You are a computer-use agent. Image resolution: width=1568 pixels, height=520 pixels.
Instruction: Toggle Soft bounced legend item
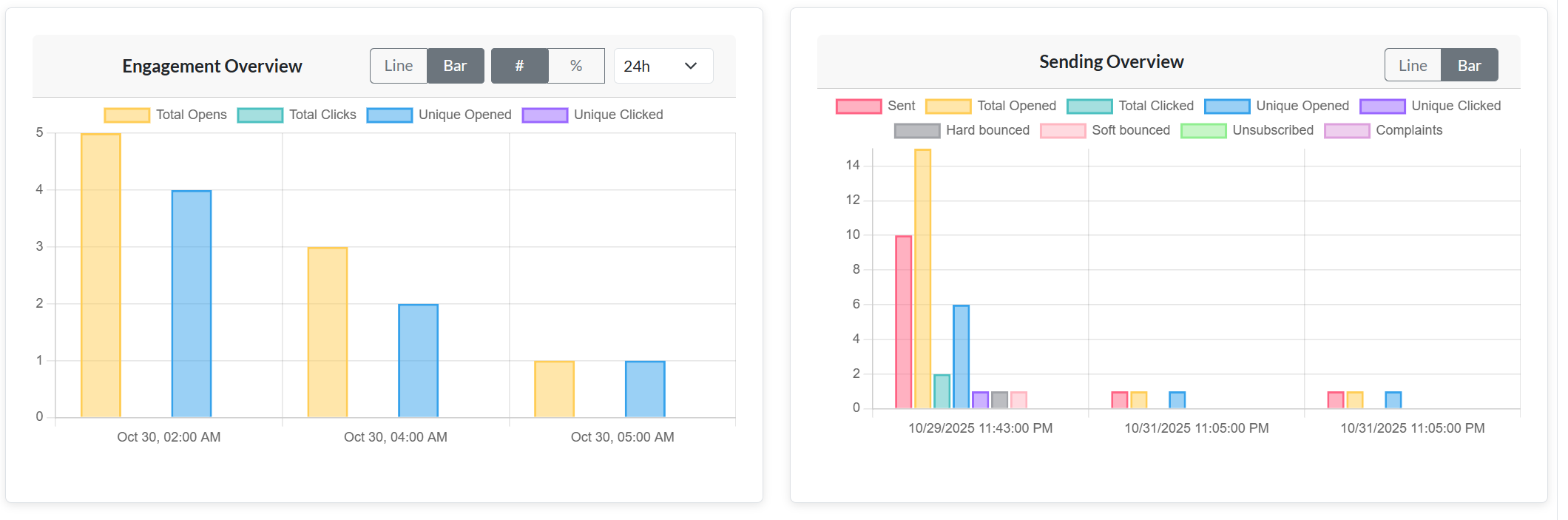[1106, 130]
